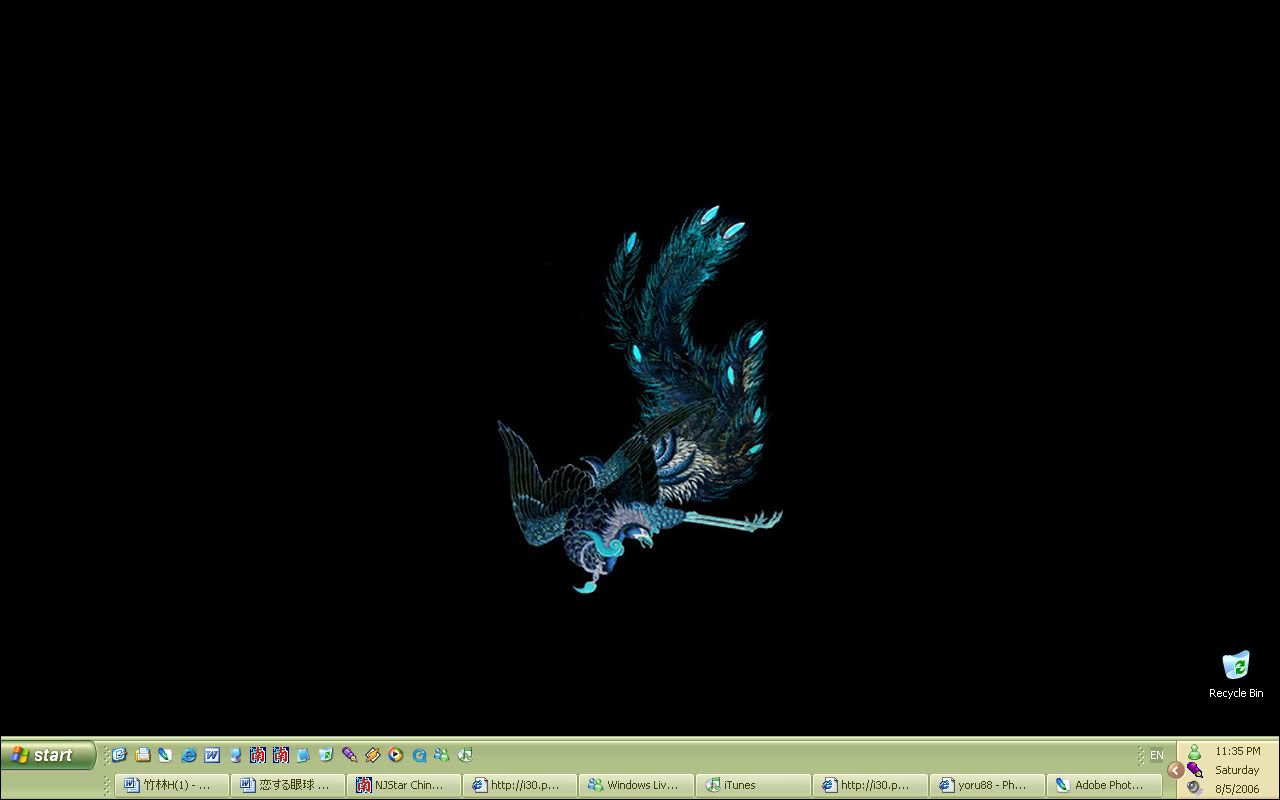
Task: Launch Internet Explorer from the quick launch bar
Action: point(188,755)
